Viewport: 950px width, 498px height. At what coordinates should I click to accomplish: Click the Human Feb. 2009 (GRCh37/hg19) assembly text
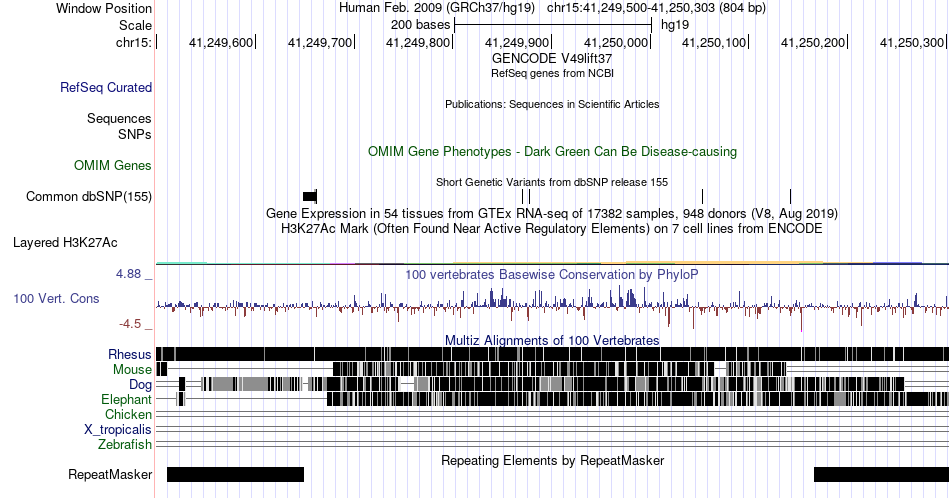coord(437,8)
